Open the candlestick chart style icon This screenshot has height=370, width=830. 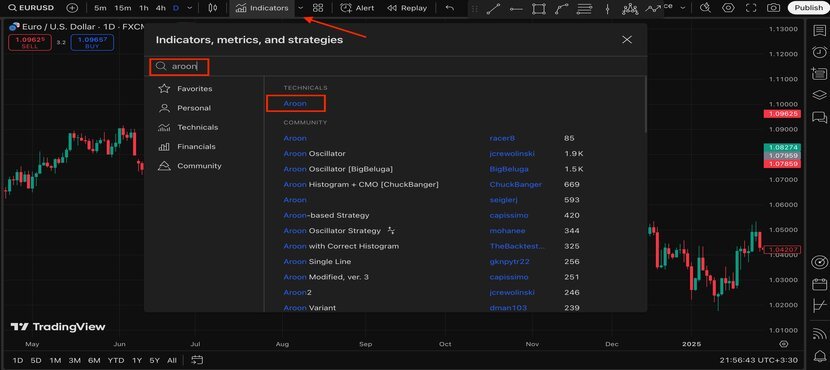[x=213, y=8]
